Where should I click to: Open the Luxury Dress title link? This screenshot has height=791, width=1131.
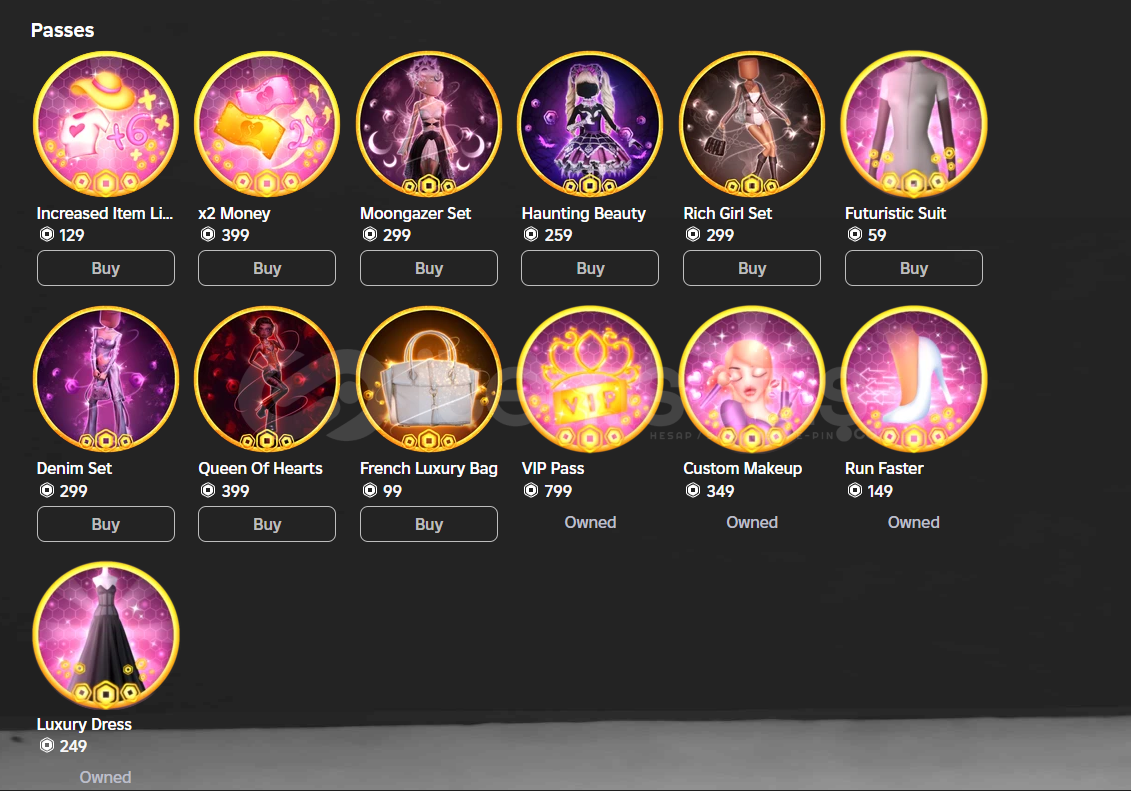click(x=84, y=724)
